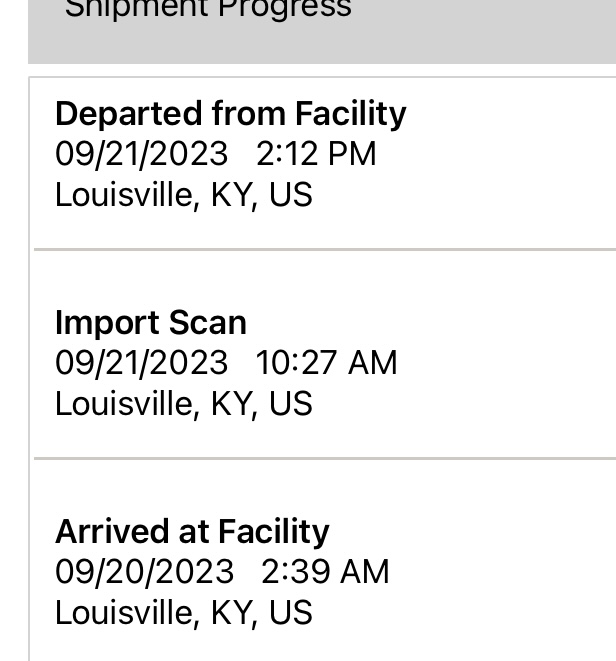The image size is (616, 661).
Task: Click divider line below Departed from Facility entry
Action: pos(325,248)
